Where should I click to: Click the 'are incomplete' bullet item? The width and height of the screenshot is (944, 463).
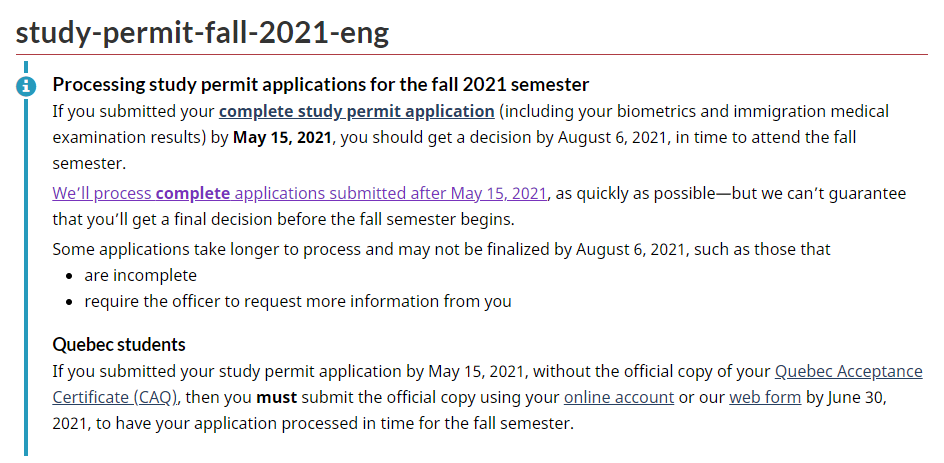pyautogui.click(x=140, y=275)
